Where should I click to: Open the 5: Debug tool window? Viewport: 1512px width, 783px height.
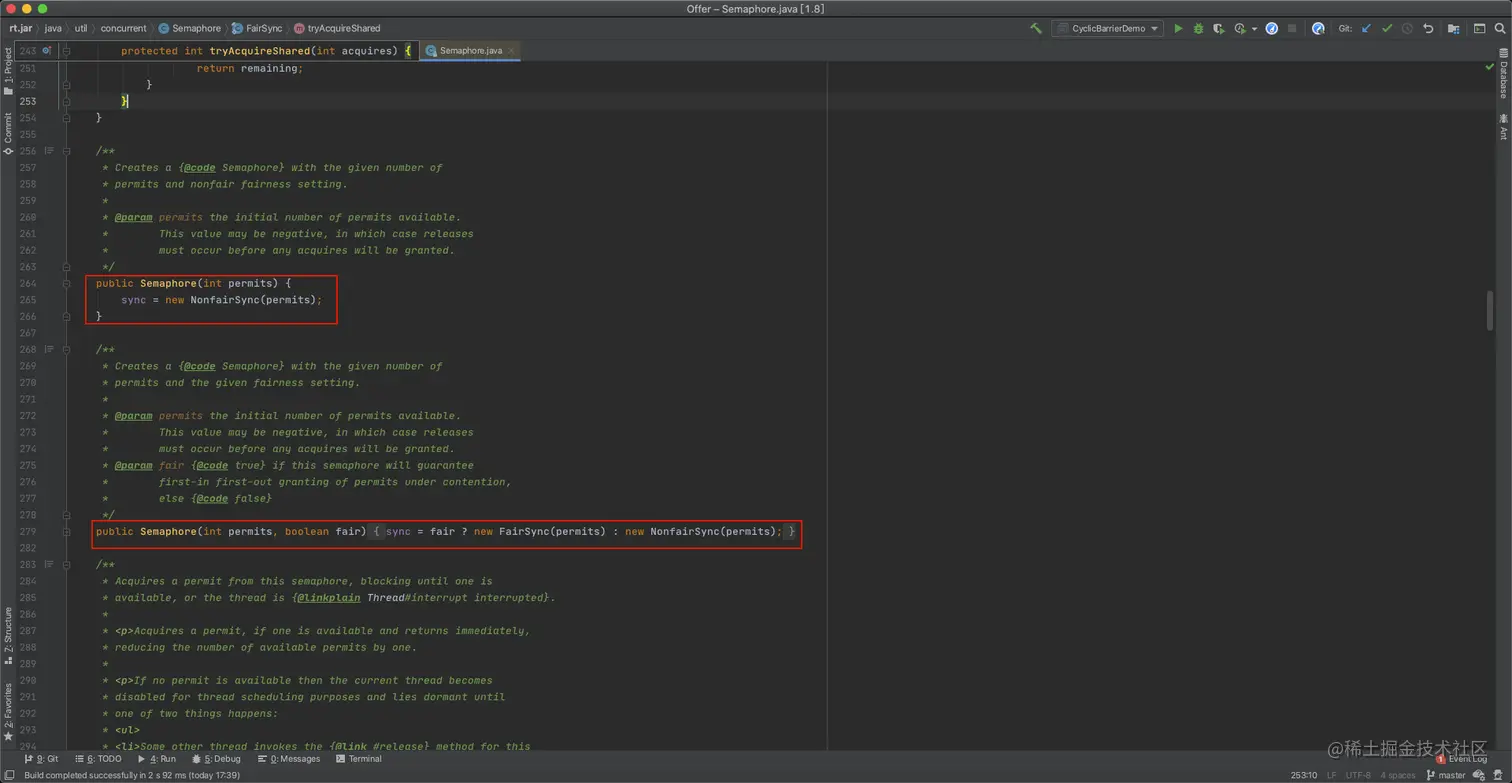pos(216,759)
